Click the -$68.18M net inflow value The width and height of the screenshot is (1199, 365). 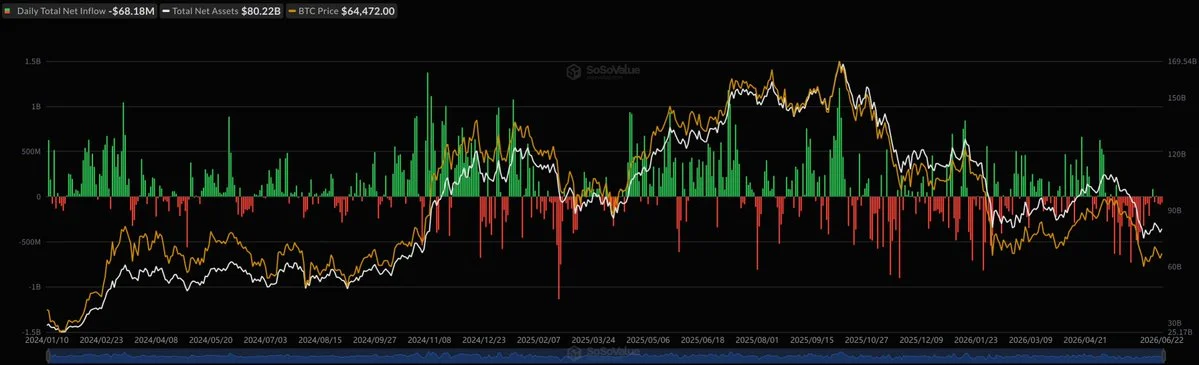click(133, 11)
